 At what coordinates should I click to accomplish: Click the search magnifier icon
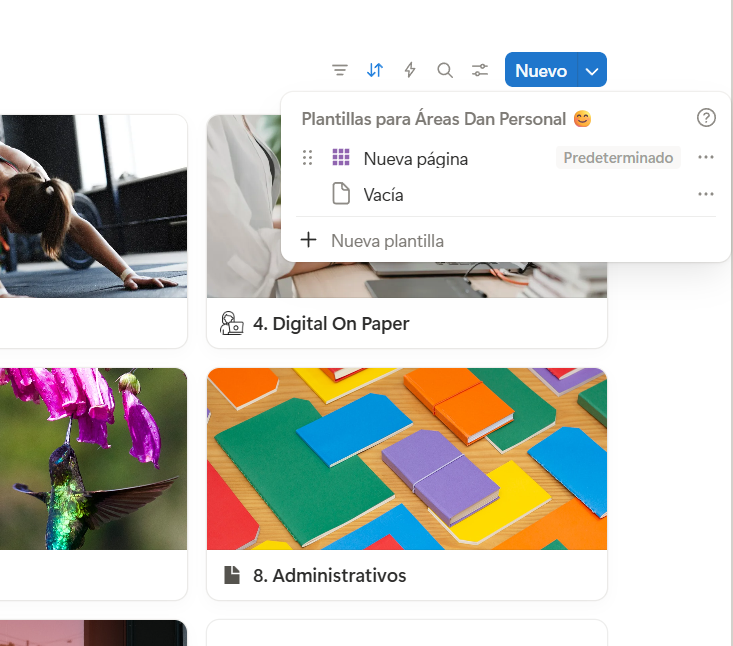[445, 70]
